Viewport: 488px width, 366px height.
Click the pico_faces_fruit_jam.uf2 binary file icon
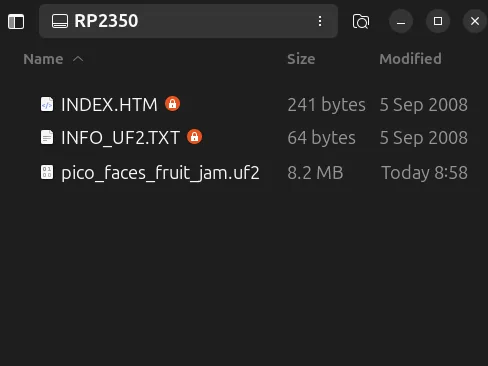click(47, 172)
